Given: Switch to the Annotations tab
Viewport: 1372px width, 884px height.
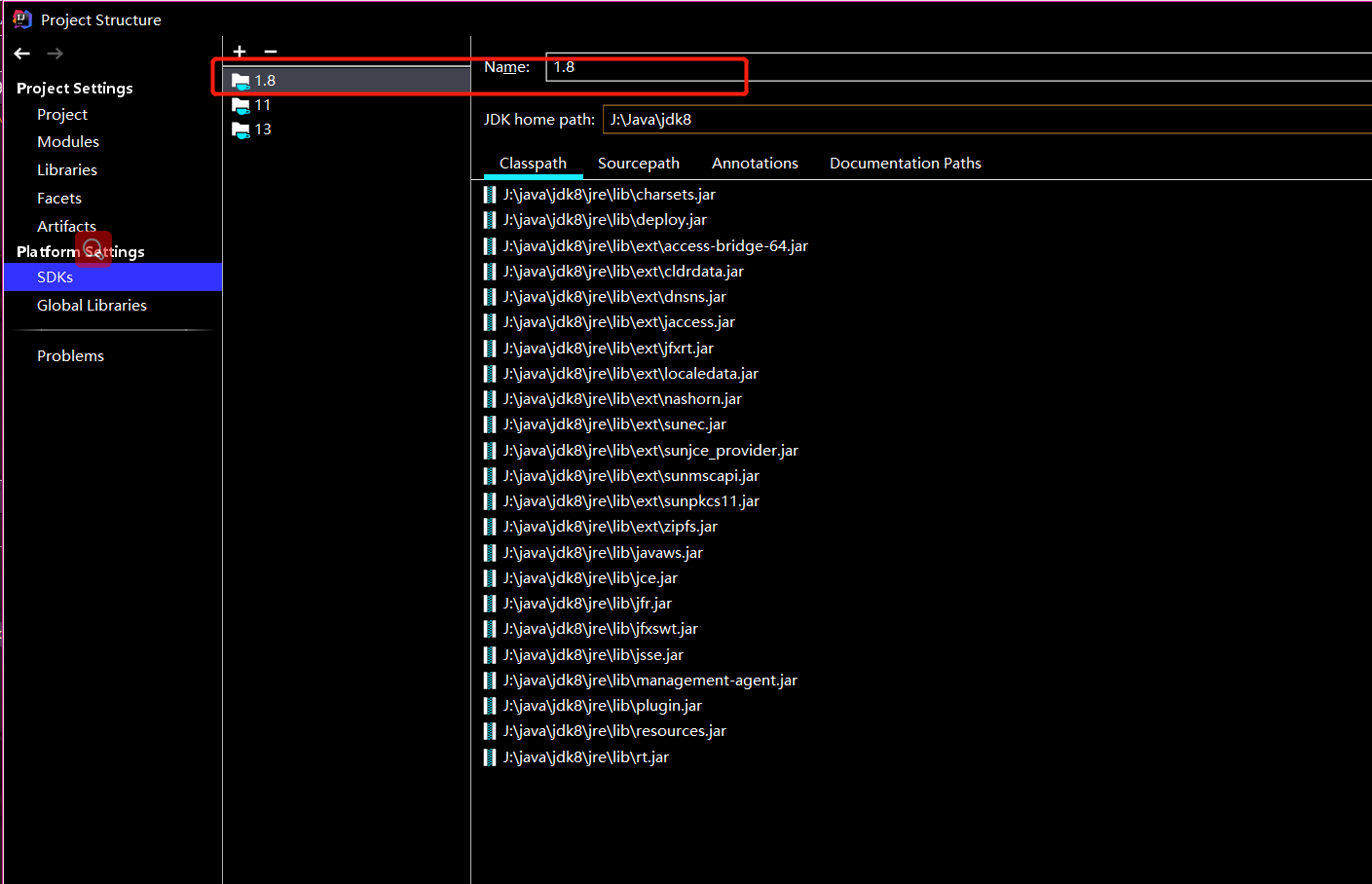Looking at the screenshot, I should (755, 164).
